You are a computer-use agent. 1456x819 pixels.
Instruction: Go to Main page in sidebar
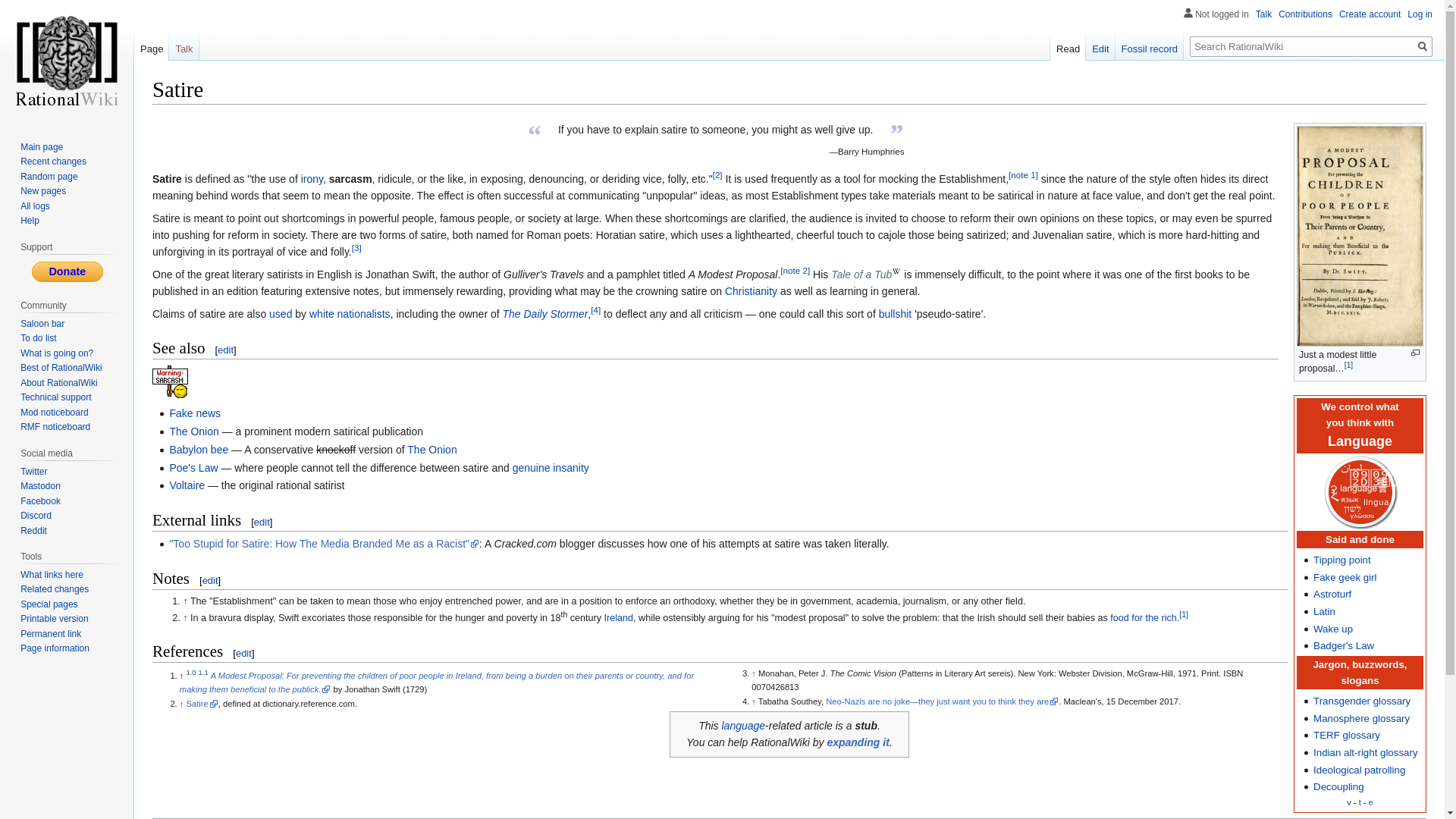42,147
